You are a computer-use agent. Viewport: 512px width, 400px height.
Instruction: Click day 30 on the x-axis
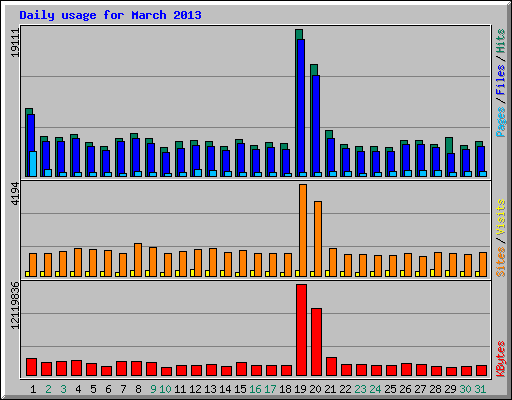tap(465, 389)
